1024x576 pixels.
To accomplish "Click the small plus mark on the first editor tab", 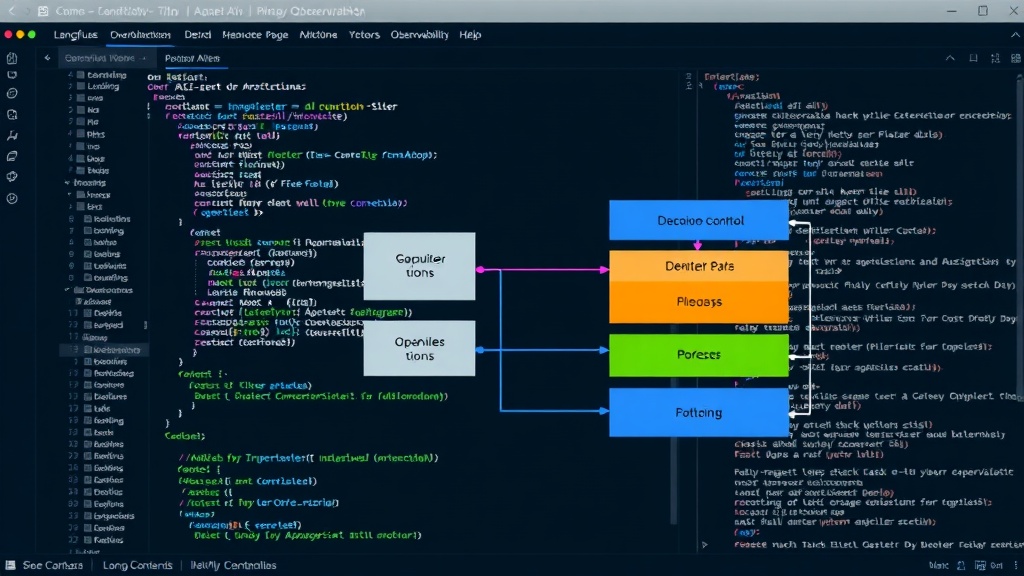I will 144,59.
